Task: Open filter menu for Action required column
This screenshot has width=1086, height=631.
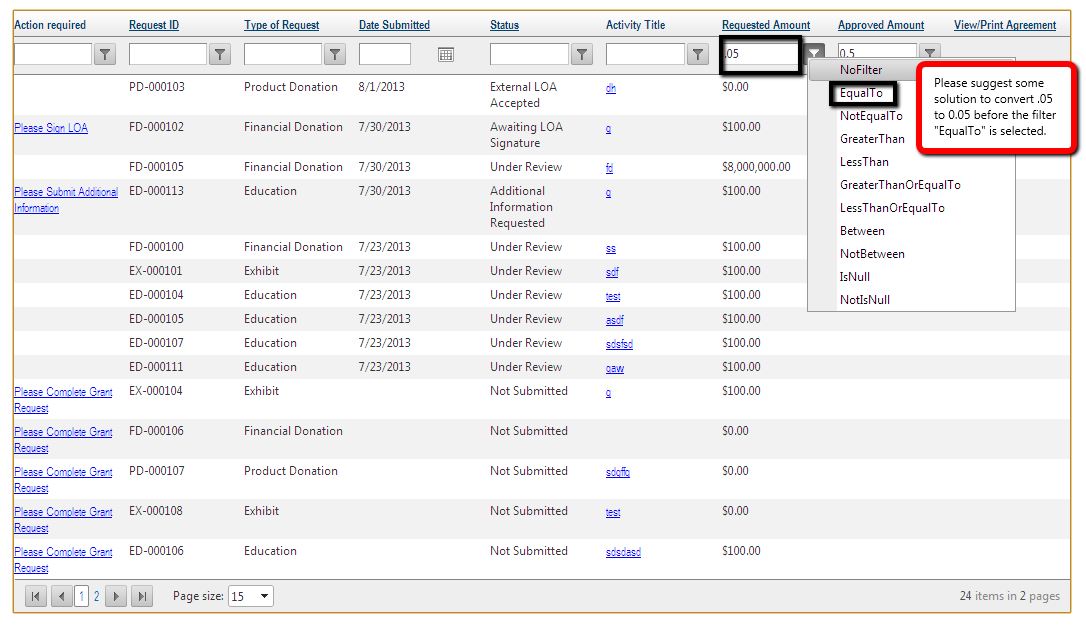Action: 105,54
